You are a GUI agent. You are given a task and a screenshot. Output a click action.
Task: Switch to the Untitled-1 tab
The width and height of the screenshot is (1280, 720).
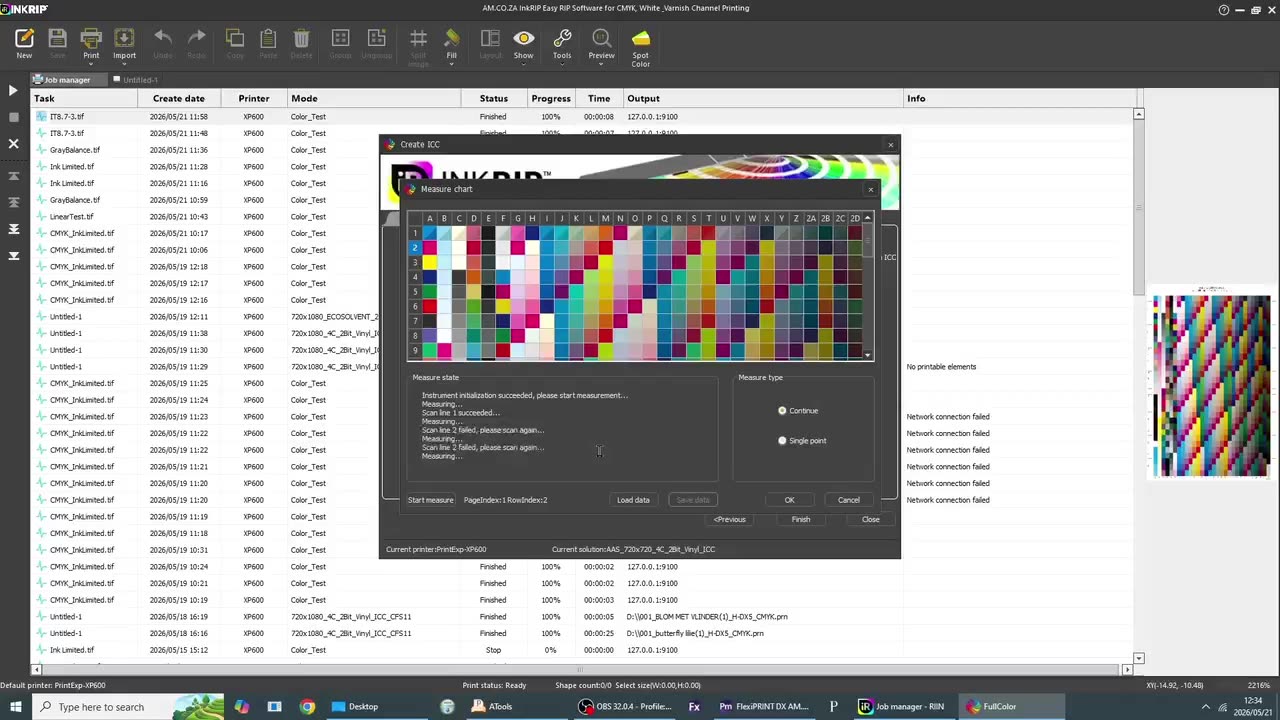tap(136, 80)
